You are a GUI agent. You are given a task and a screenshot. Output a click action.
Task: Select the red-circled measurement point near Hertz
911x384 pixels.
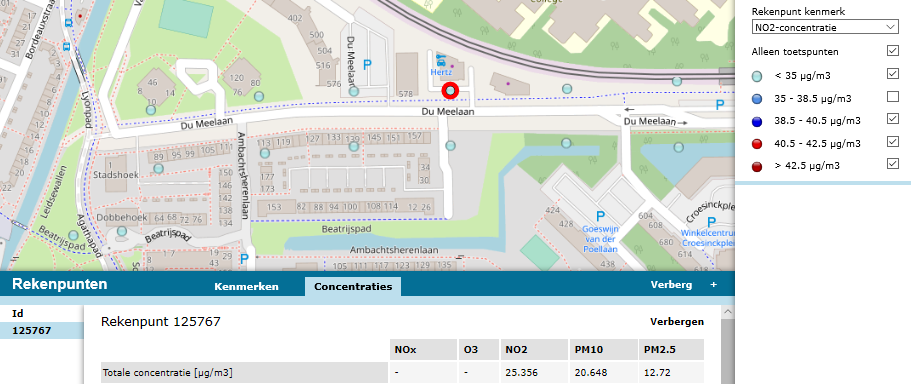[450, 91]
